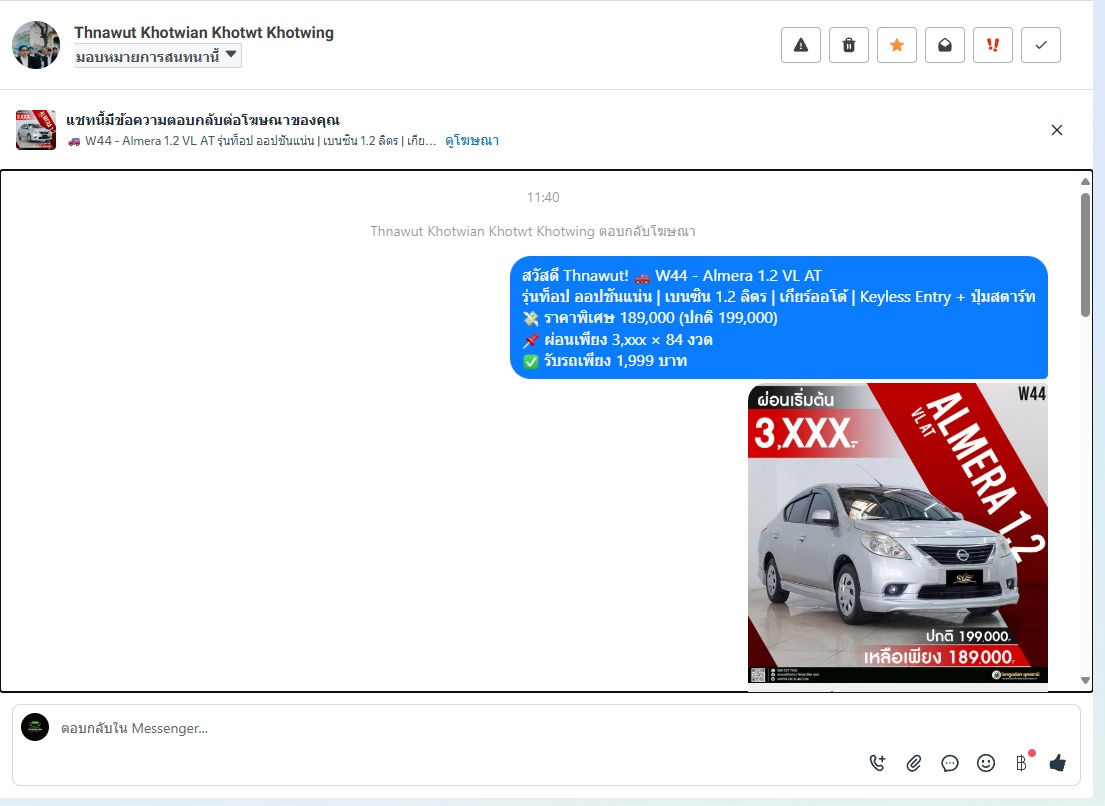Send a thumbs-up like
Viewport: 1105px width, 806px height.
click(1057, 763)
